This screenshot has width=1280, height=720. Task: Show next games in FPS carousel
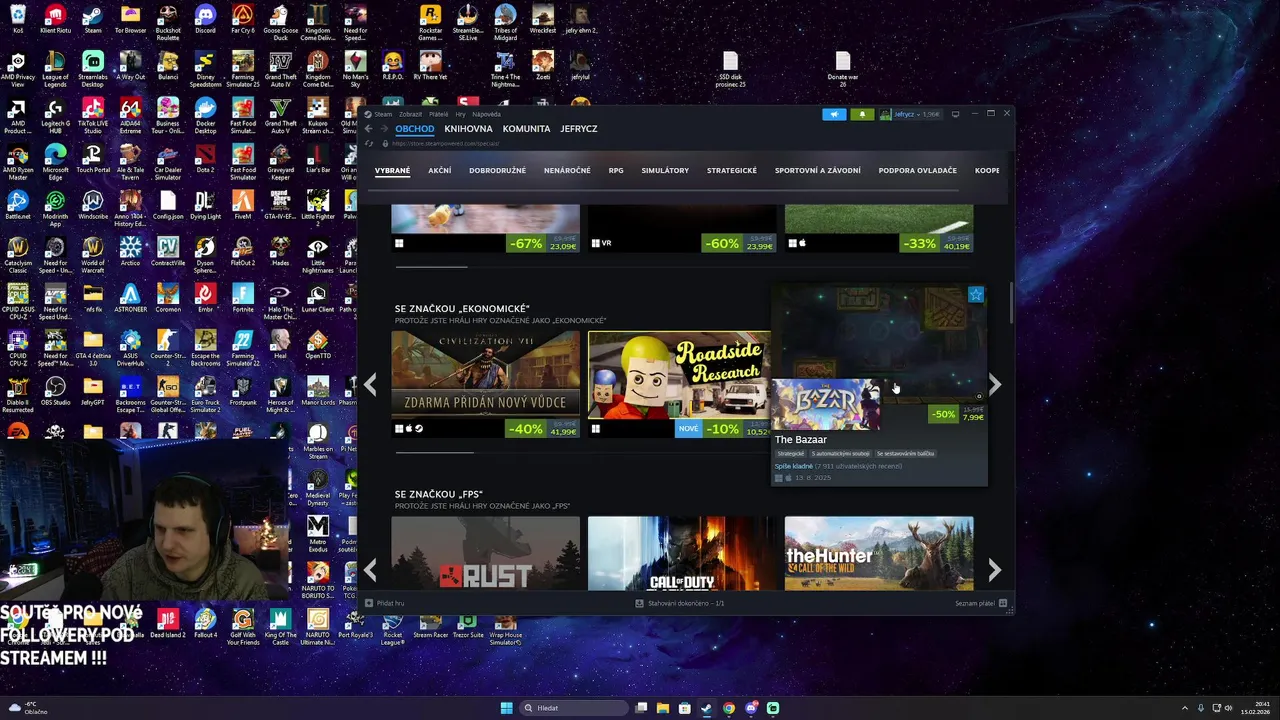pos(994,570)
